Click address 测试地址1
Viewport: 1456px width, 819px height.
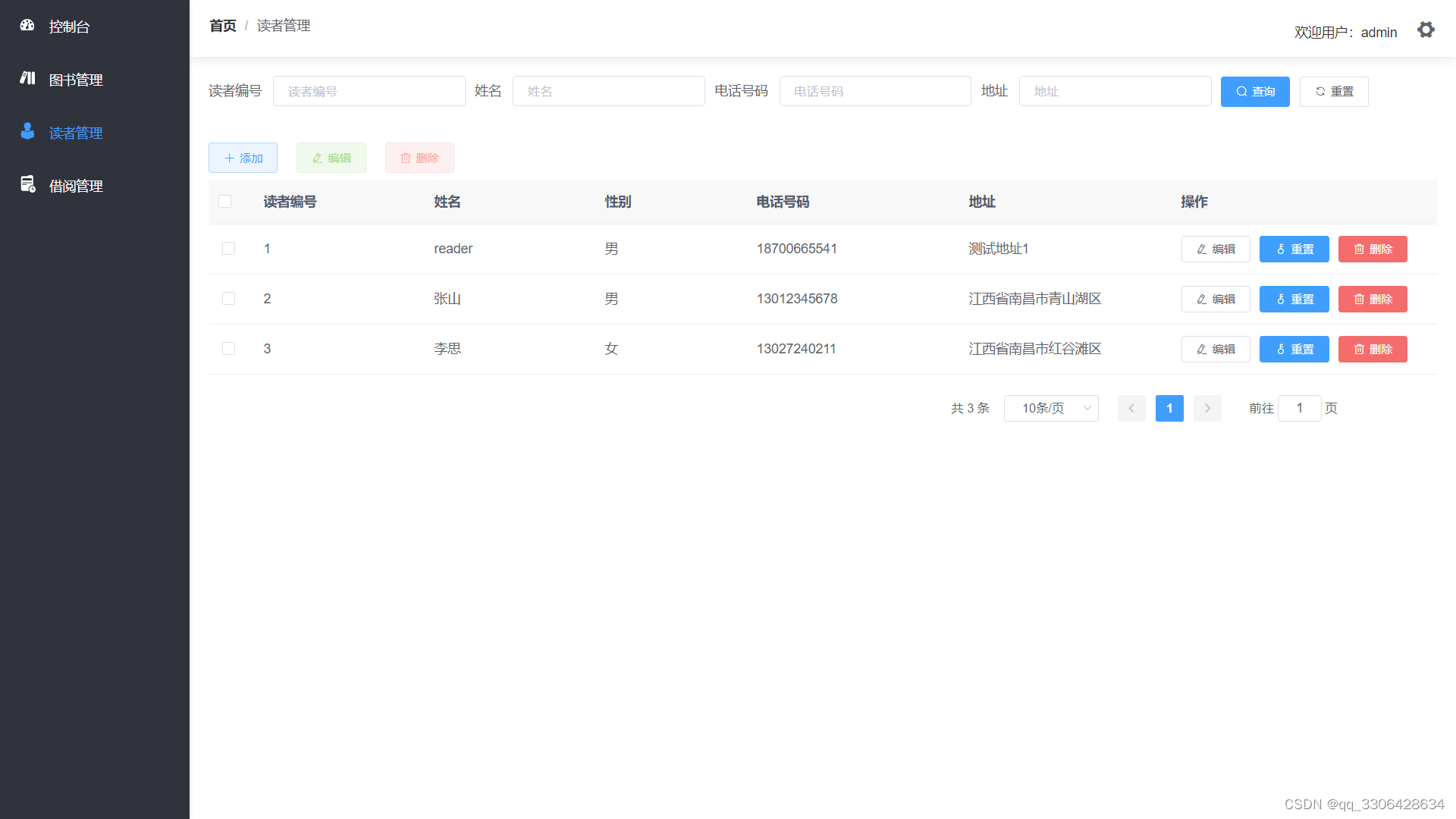click(999, 249)
